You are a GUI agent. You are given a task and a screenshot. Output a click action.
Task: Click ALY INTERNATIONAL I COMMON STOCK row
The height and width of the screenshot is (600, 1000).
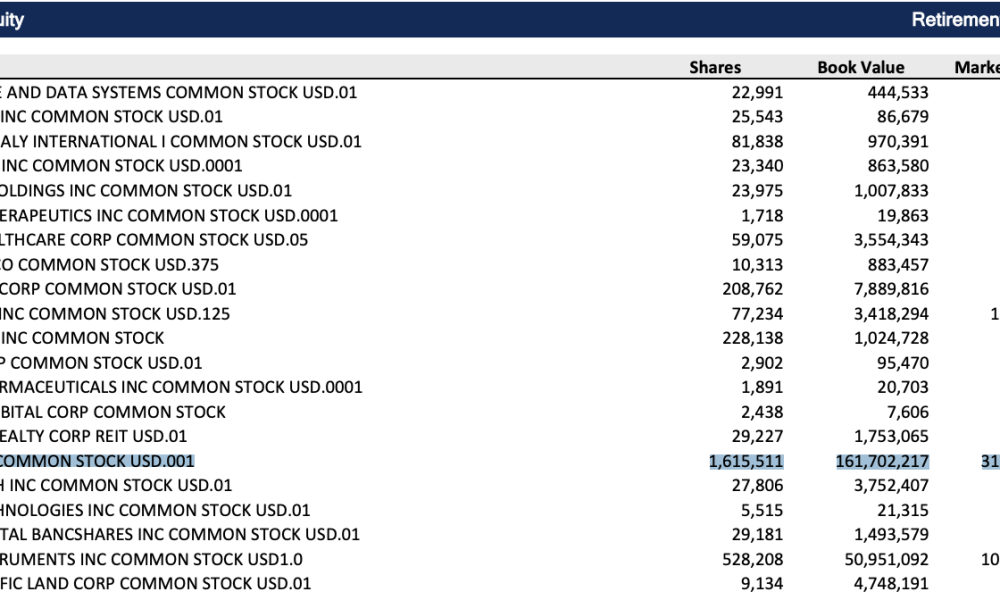pos(180,142)
